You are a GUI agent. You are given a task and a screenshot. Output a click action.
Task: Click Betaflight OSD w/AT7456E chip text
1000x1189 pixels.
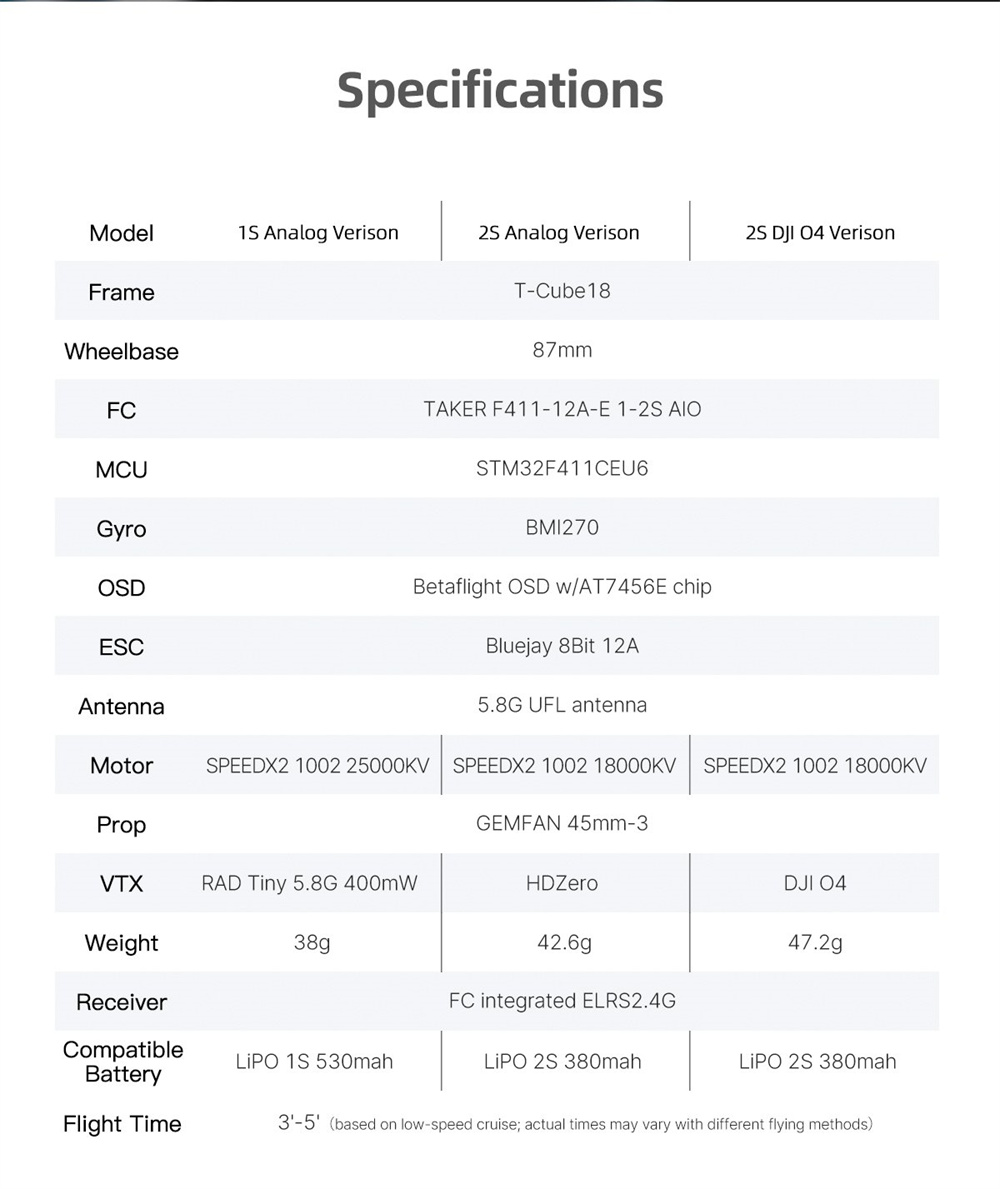[x=562, y=587]
